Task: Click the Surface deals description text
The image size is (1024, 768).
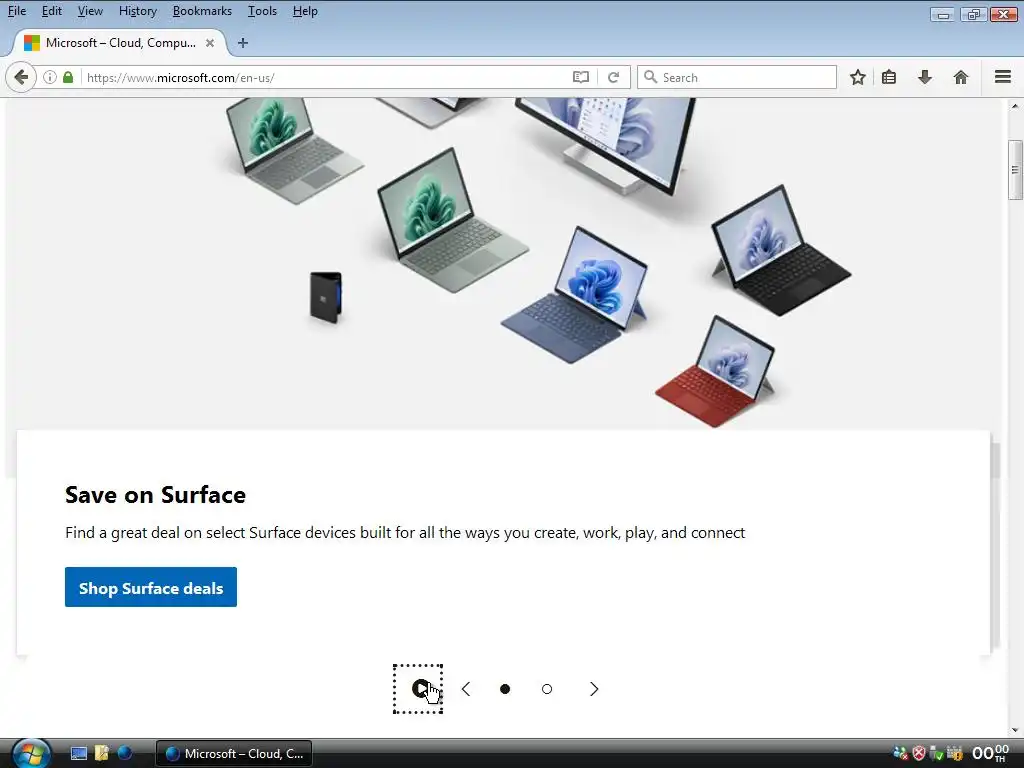Action: pyautogui.click(x=405, y=533)
